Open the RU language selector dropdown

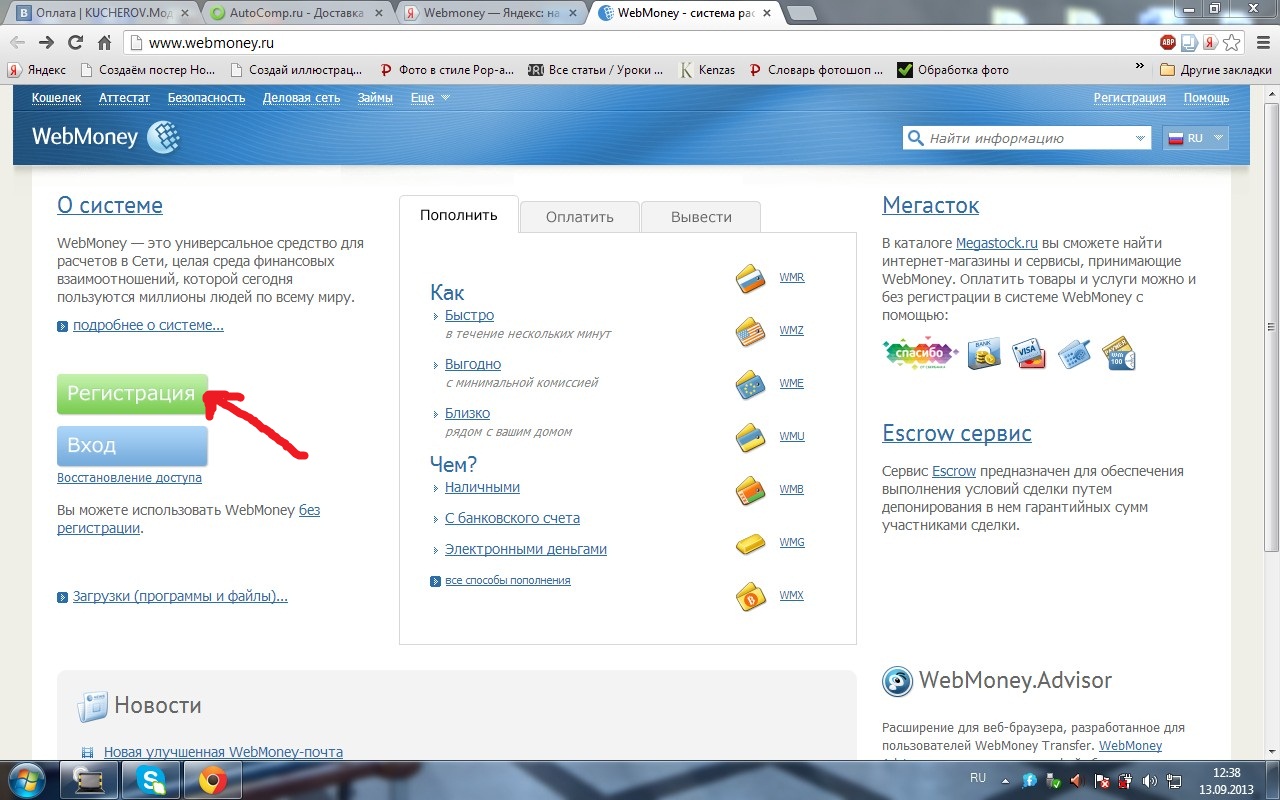point(1196,138)
